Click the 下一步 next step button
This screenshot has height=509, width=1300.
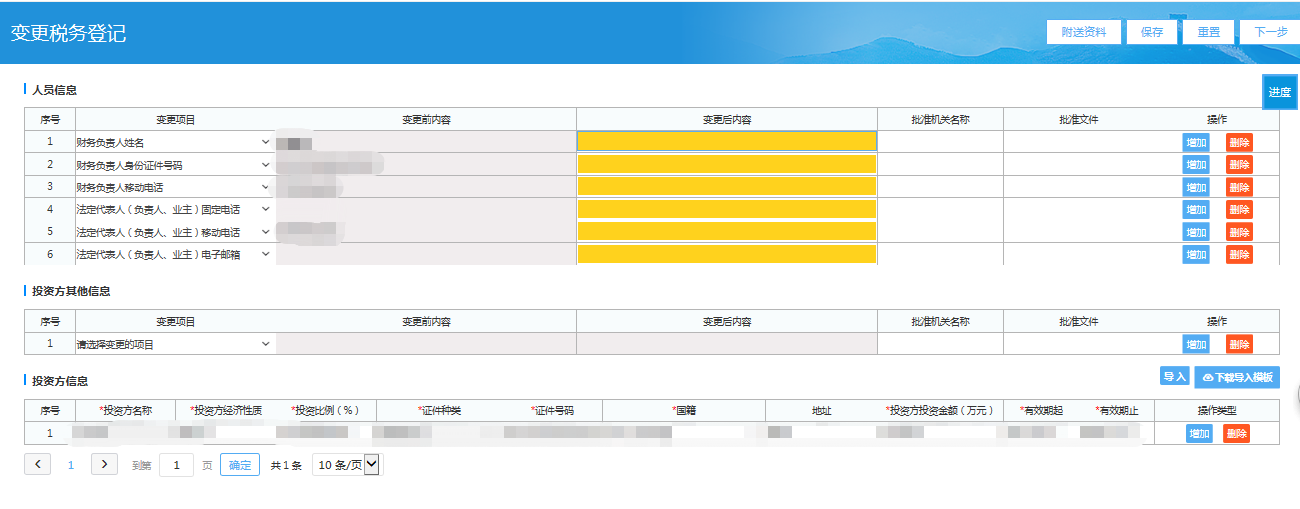click(x=1270, y=32)
